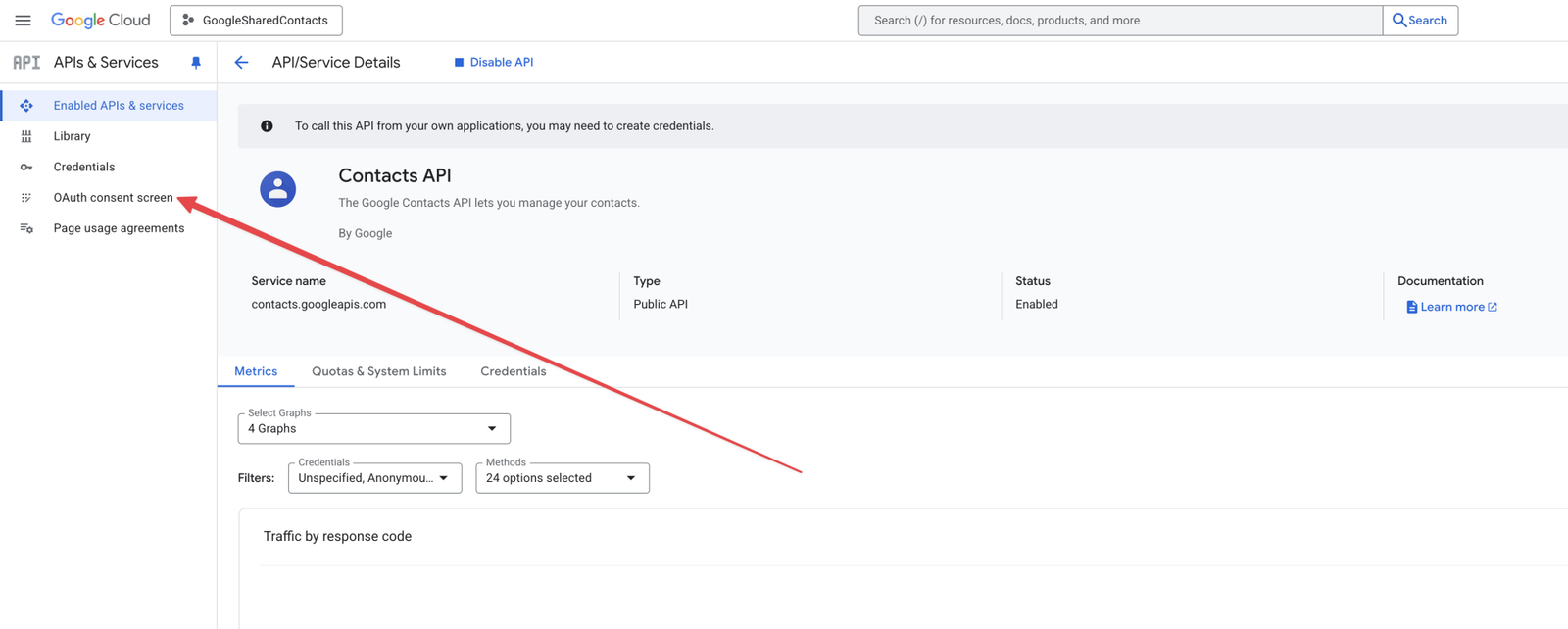1568x629 pixels.
Task: Click the Google Cloud logo
Action: [101, 20]
